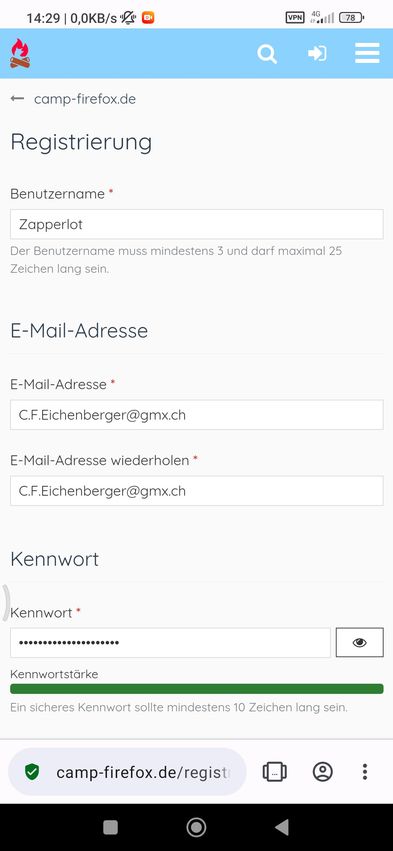Select the E-Mail-Adresse wiederholen field

(196, 491)
